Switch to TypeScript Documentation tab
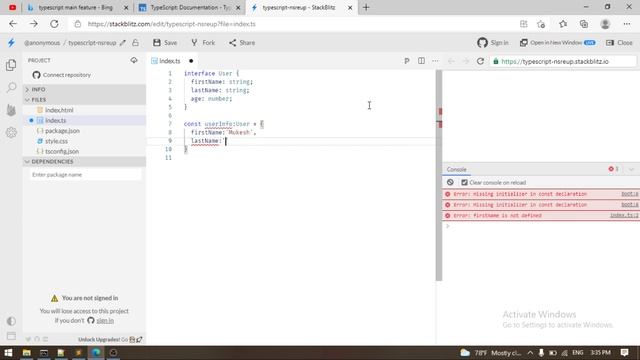Viewport: 640px width, 360px height. click(x=189, y=7)
